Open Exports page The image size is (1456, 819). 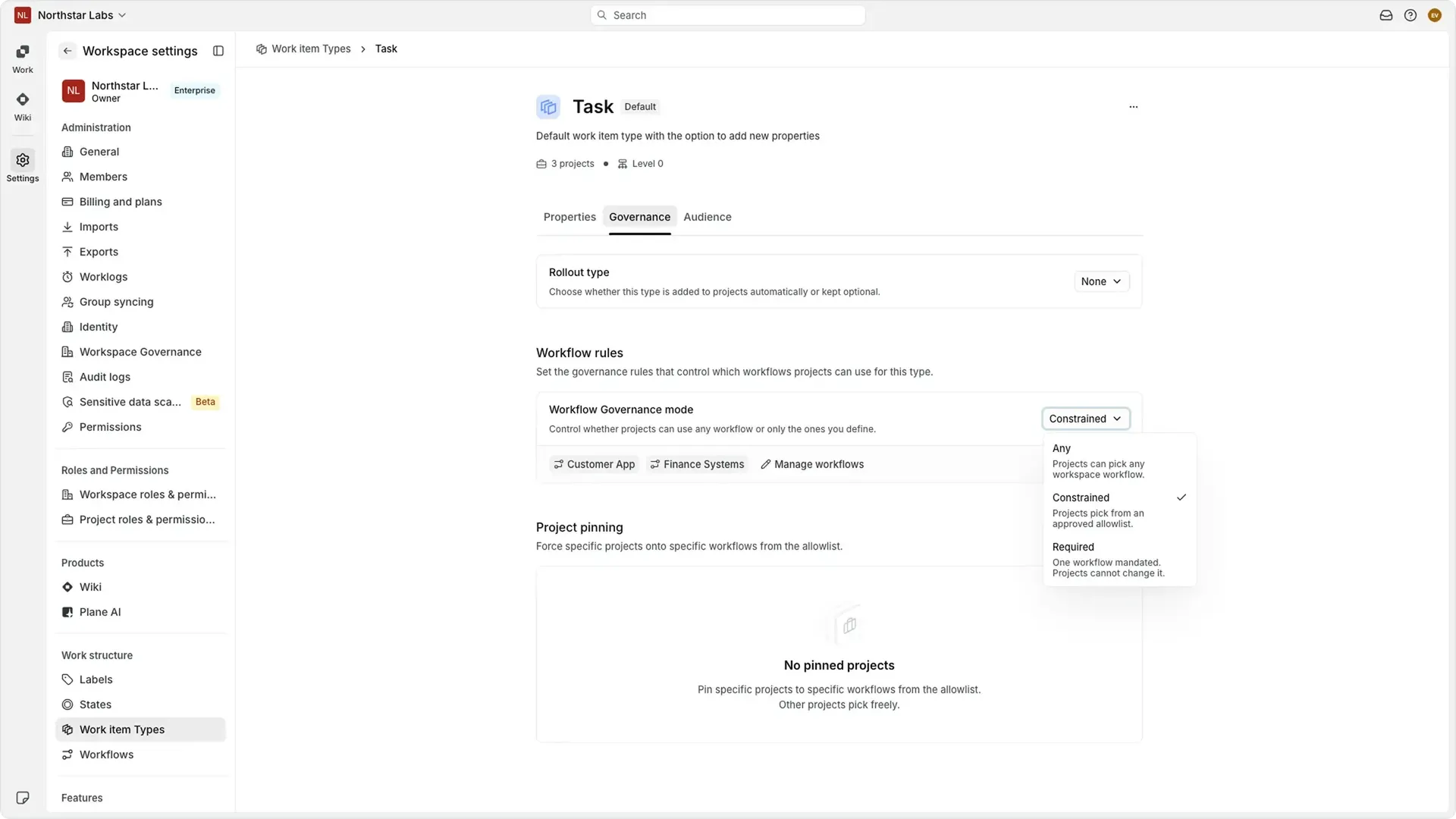click(x=140, y=252)
